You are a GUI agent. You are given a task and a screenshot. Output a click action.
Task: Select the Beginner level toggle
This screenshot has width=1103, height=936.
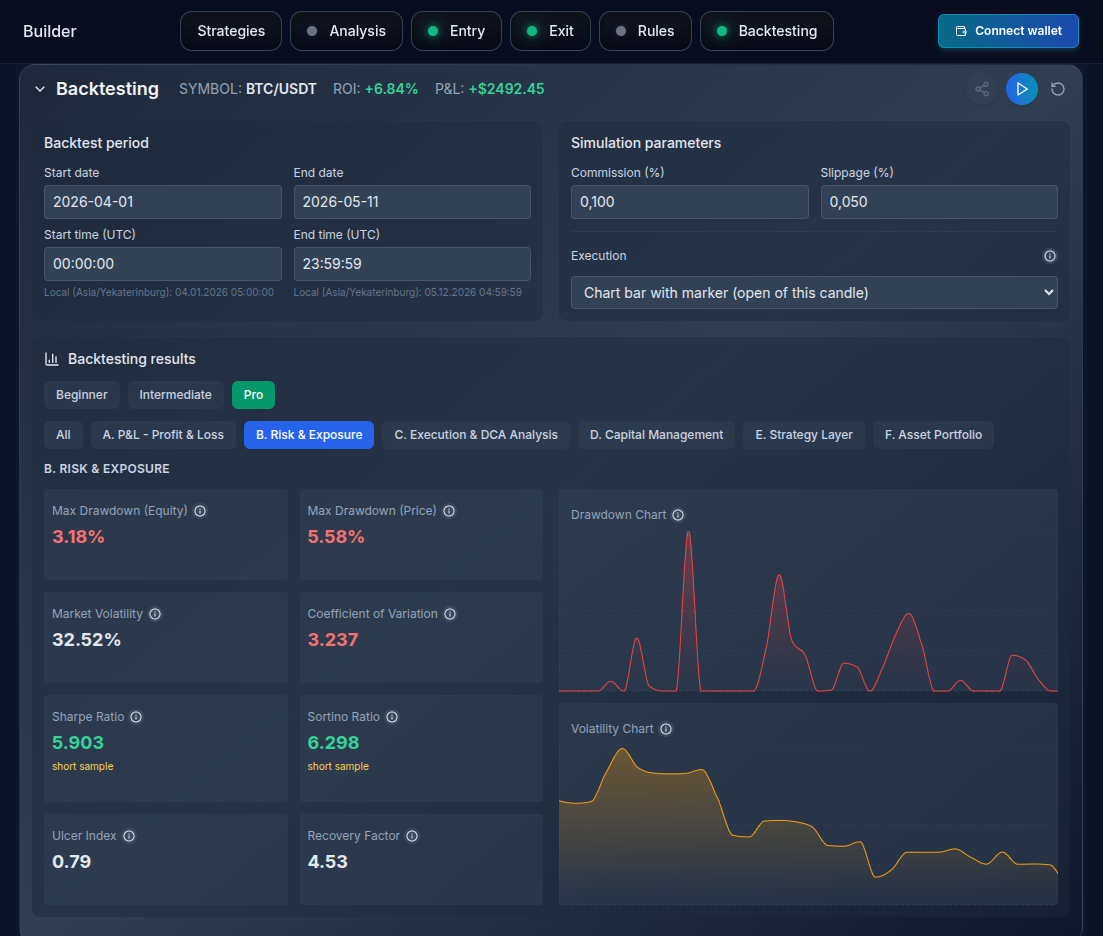pyautogui.click(x=82, y=395)
